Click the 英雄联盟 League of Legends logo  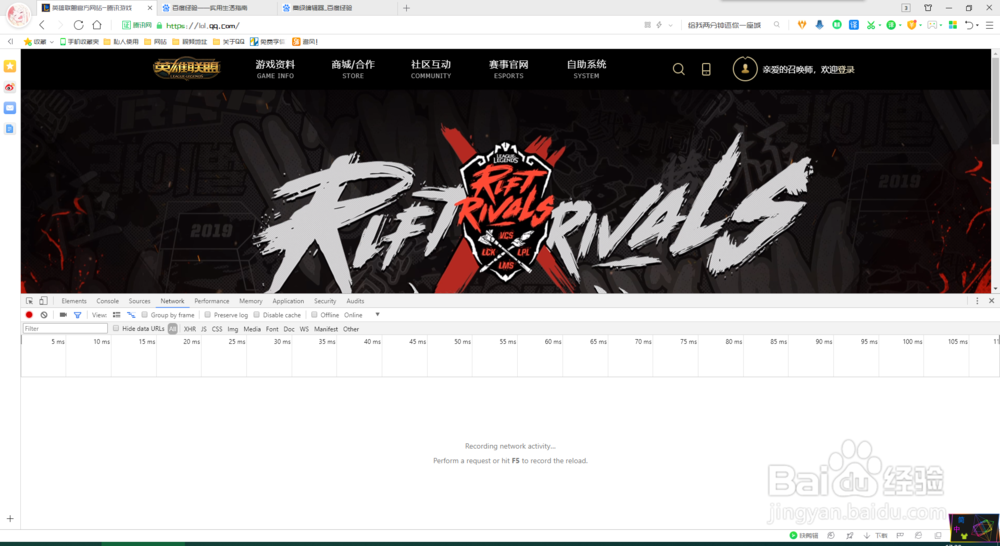click(187, 69)
